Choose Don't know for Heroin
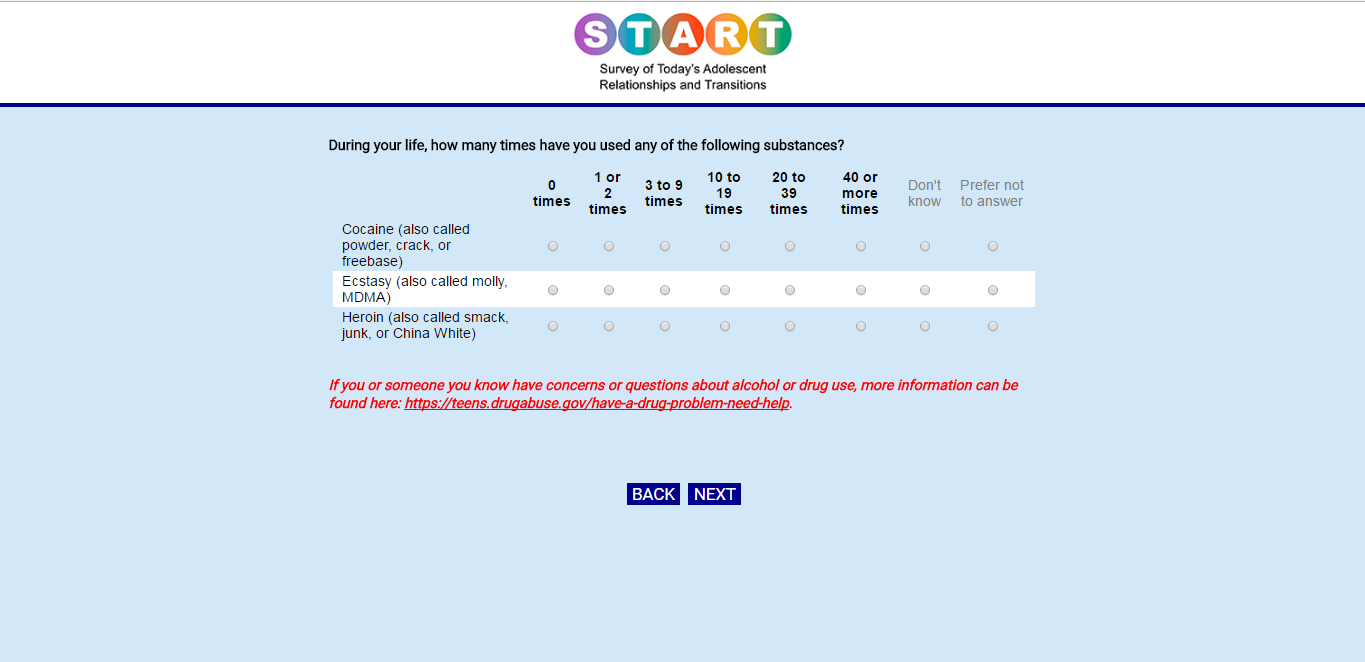The width and height of the screenshot is (1365, 662). [925, 326]
